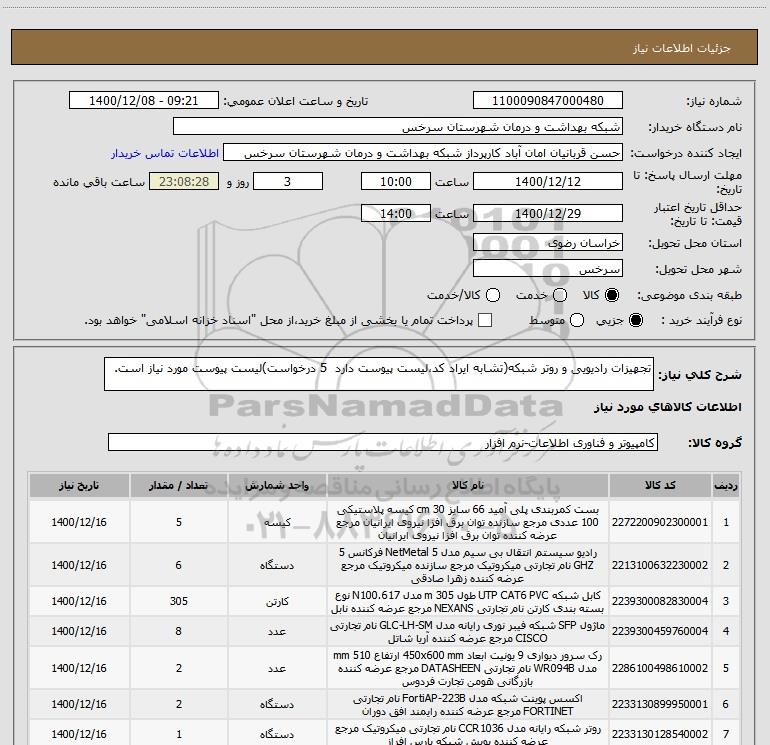Click the اطلاعات کالاهای مورد نیاز heading

668,407
